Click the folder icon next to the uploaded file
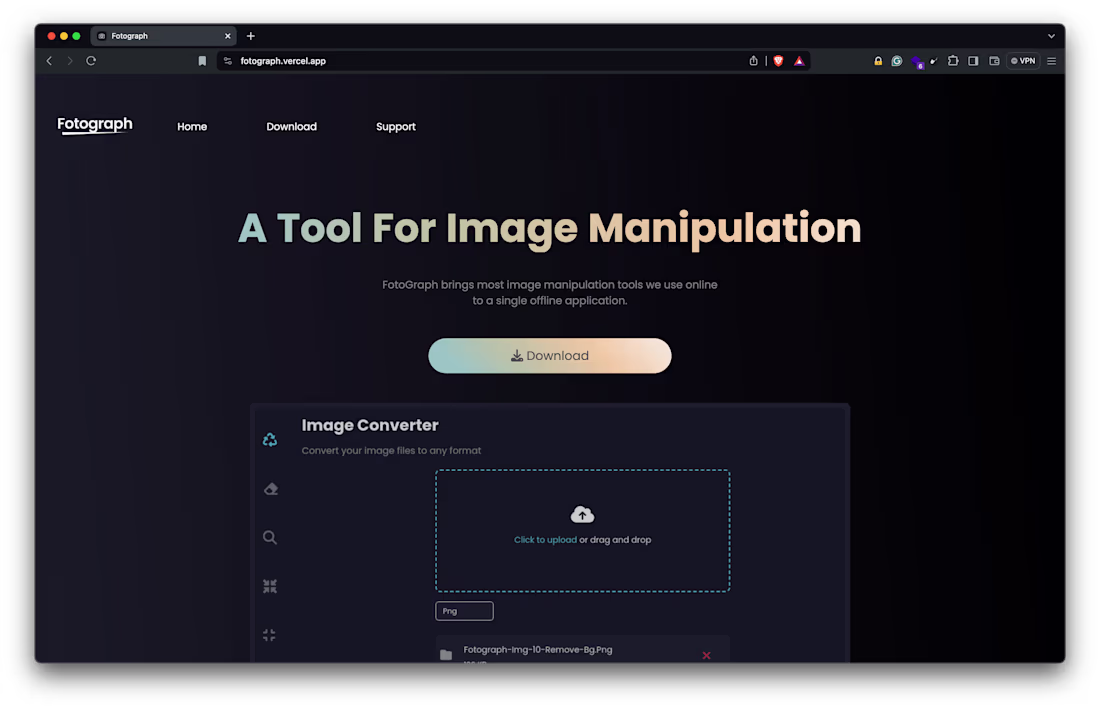 [446, 653]
